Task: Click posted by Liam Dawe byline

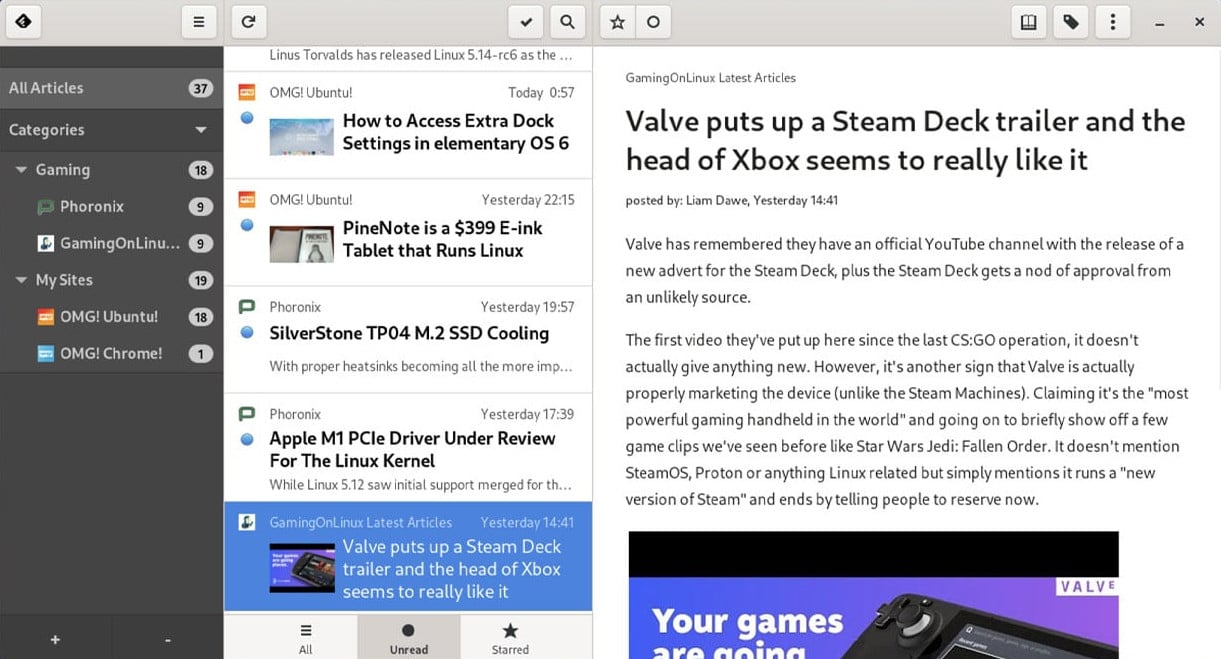Action: point(731,200)
